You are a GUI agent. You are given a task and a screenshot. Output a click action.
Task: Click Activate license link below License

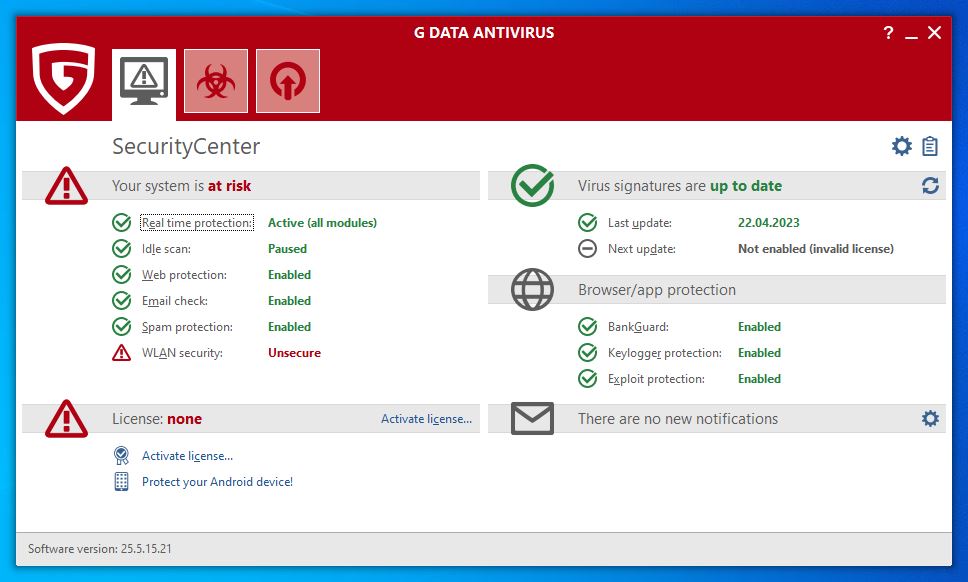click(x=187, y=455)
